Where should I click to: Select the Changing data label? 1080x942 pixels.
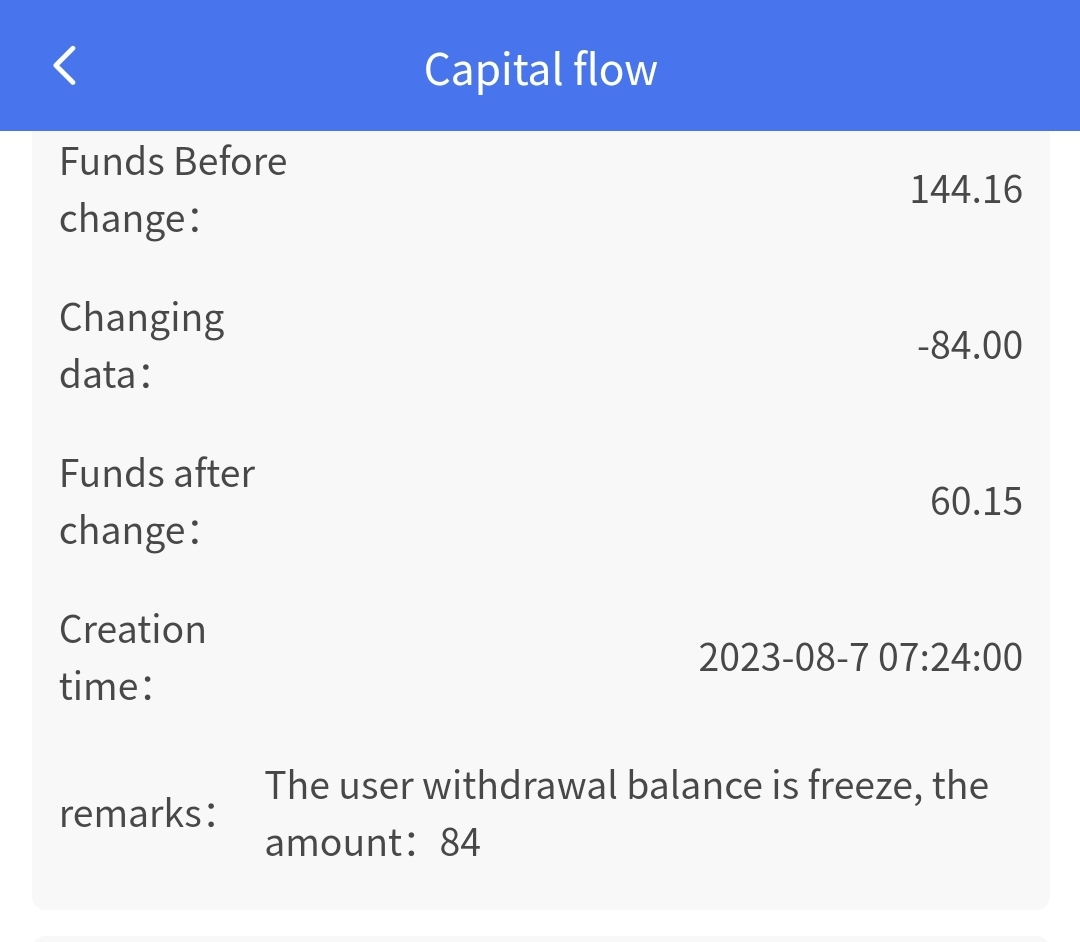pyautogui.click(x=142, y=345)
